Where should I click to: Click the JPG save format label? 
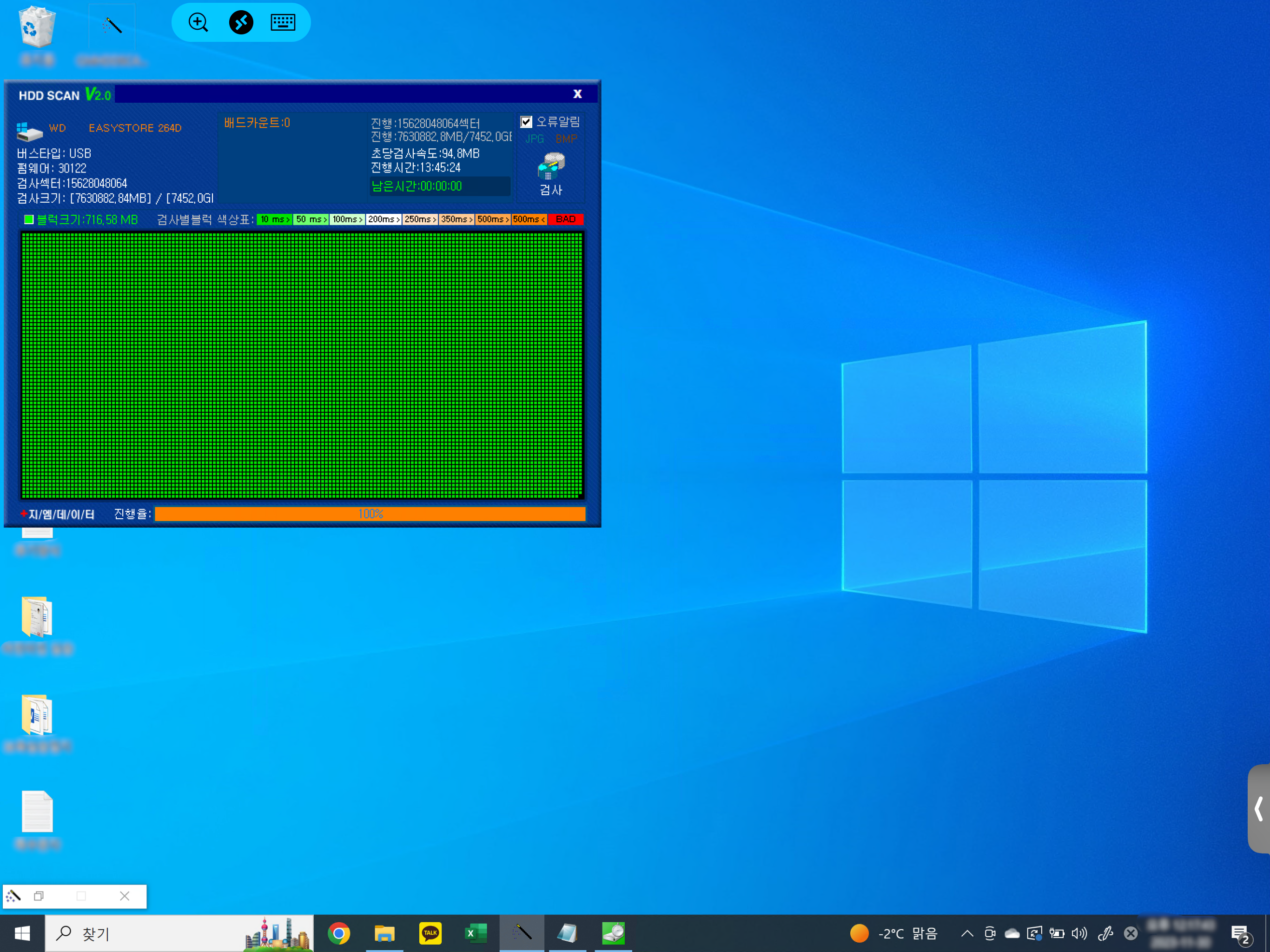click(534, 139)
